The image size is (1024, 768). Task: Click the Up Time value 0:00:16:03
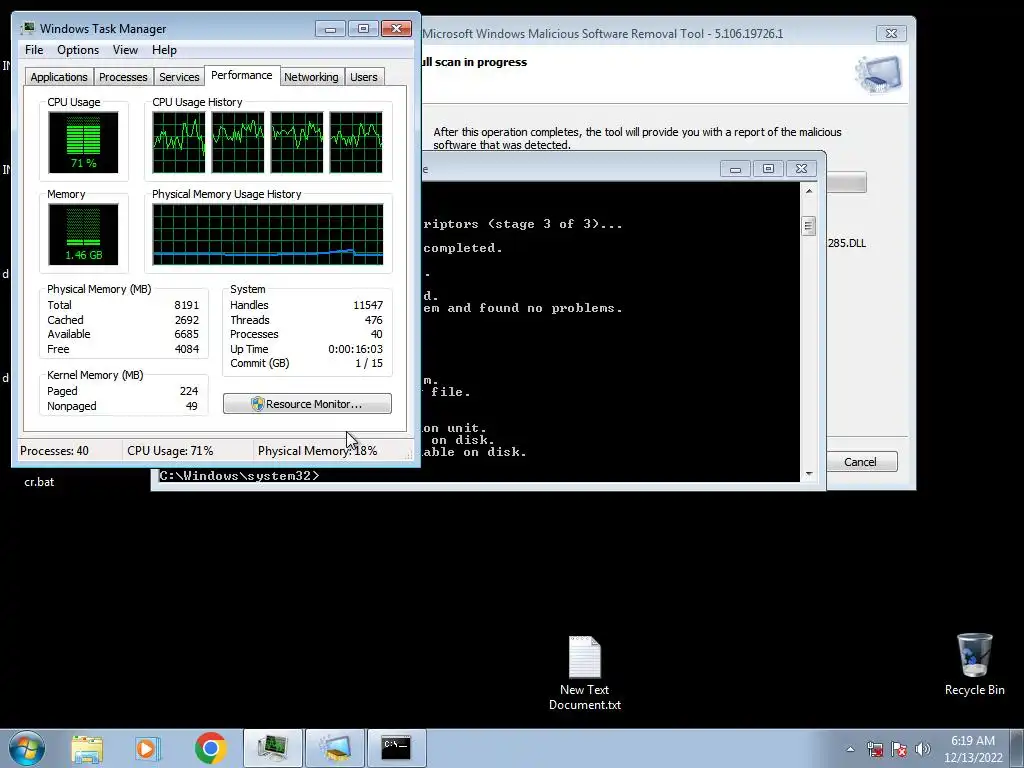click(355, 349)
